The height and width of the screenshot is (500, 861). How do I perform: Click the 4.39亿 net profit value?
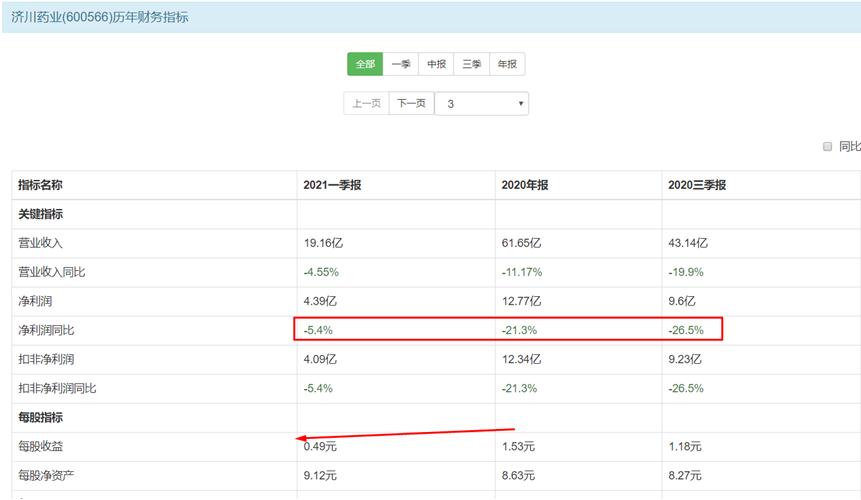point(320,301)
